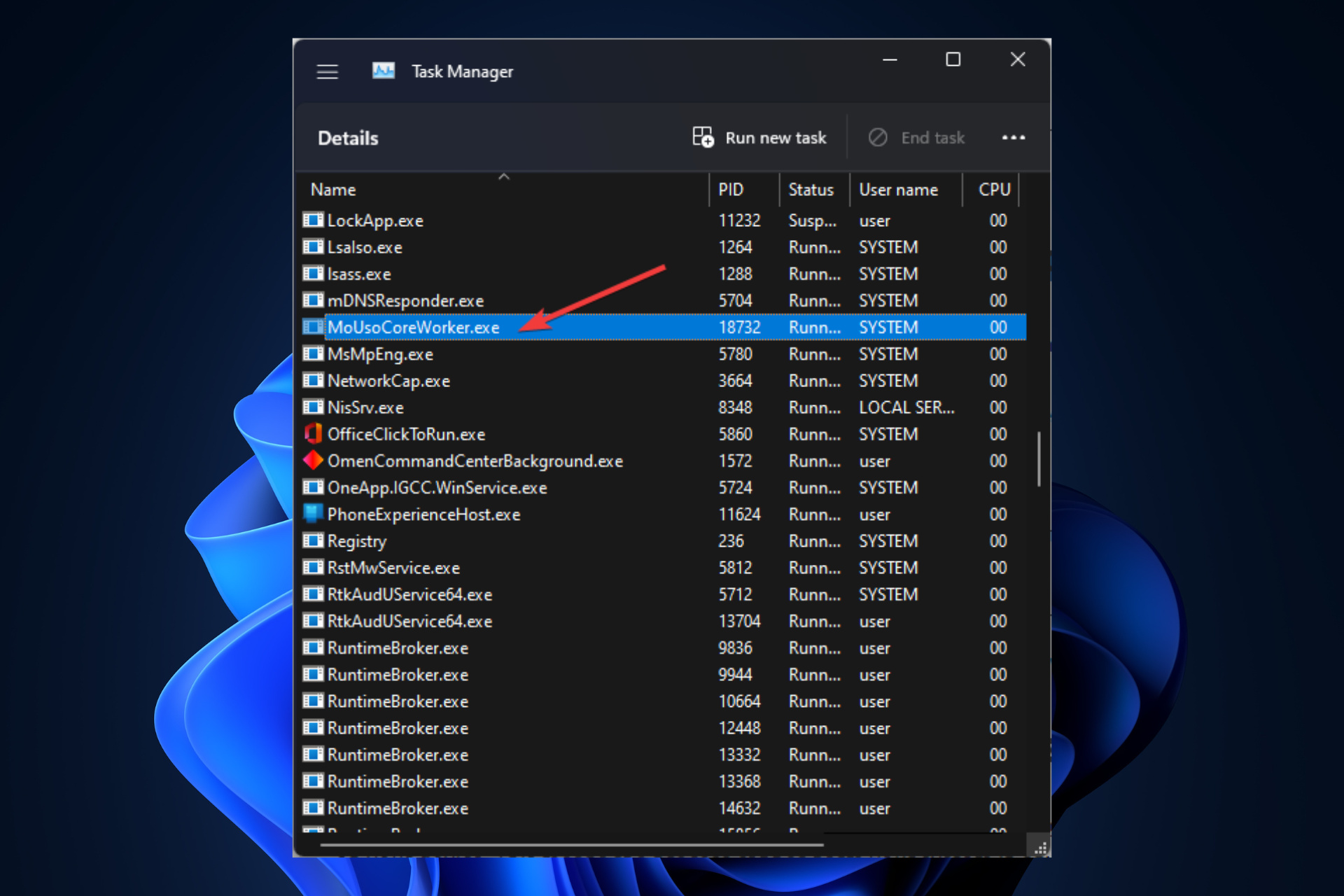
Task: Click the Susp... status cell
Action: (813, 220)
